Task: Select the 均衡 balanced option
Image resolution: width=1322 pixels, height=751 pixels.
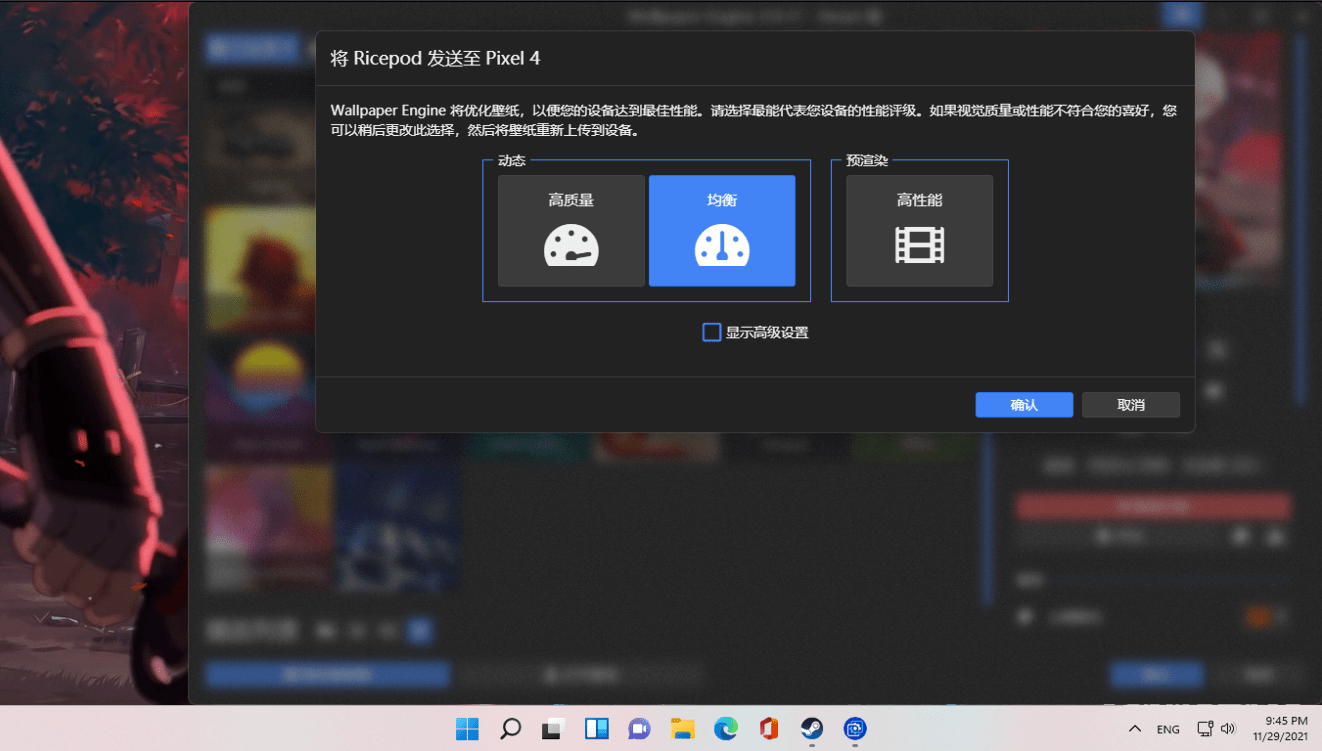Action: 722,231
